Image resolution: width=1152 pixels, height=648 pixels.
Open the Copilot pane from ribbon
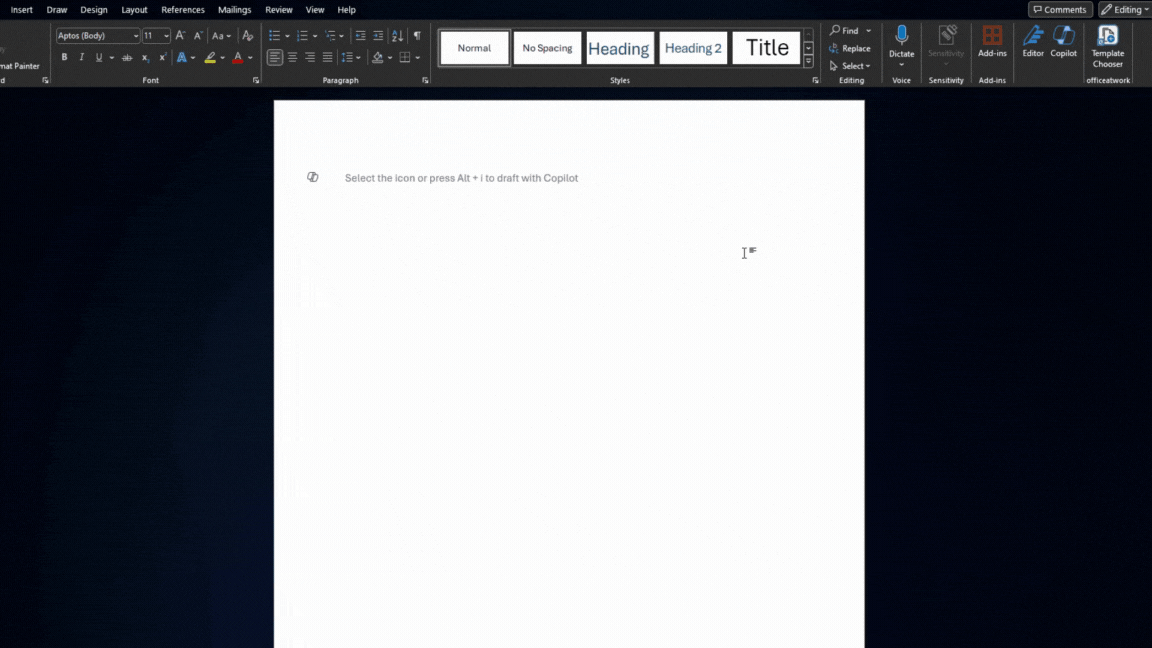(1063, 38)
